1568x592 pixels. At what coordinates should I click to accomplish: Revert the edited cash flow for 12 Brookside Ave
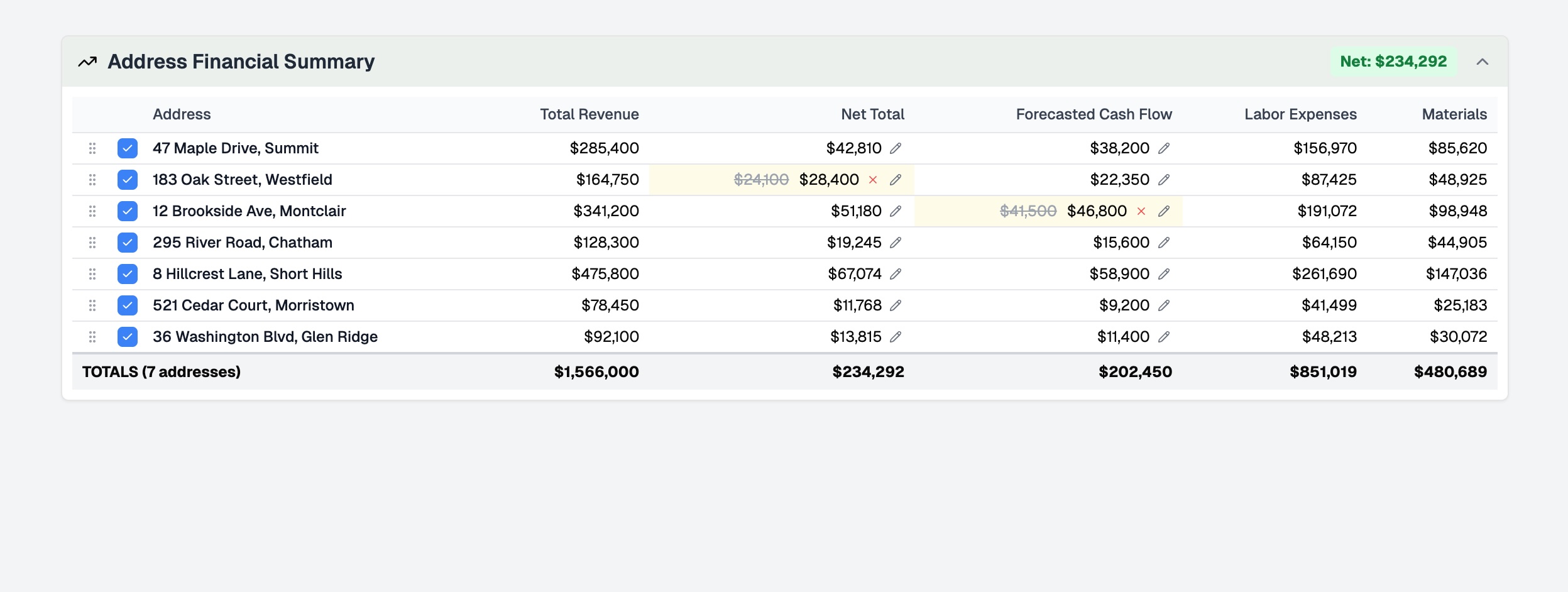click(1142, 211)
